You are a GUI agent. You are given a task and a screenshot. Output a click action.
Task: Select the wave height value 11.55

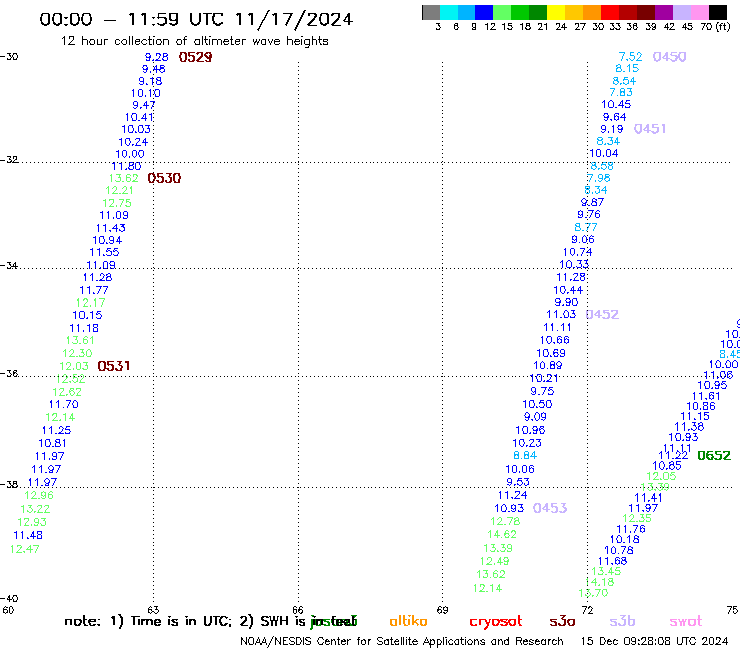104,252
